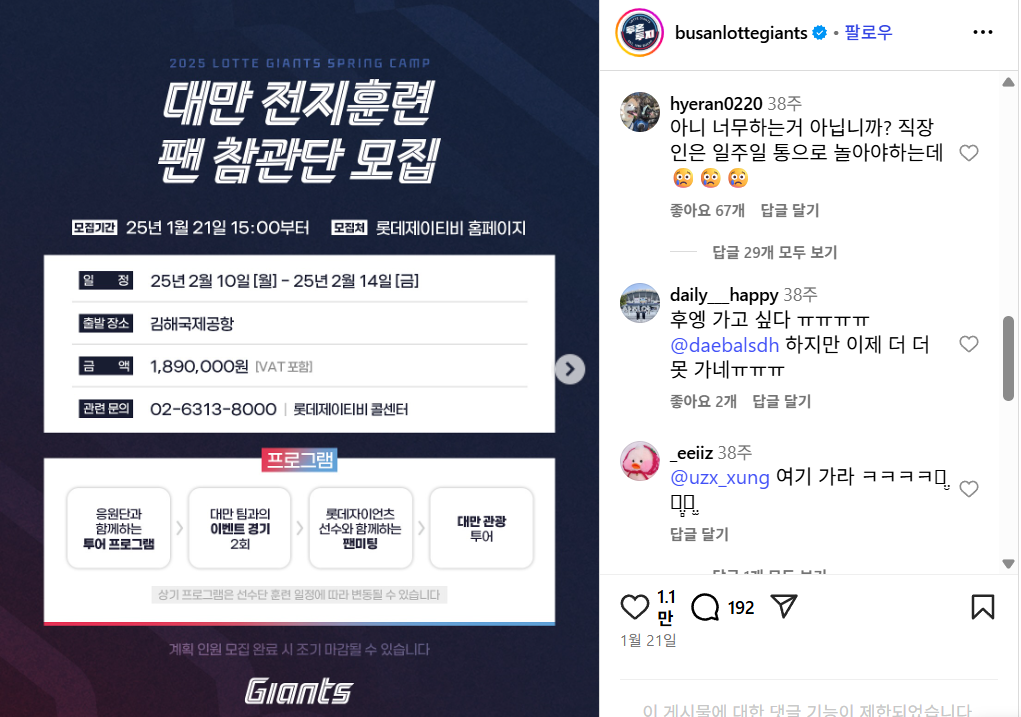This screenshot has height=717, width=1021.
Task: Like daily__happy's comment
Action: coord(969,344)
